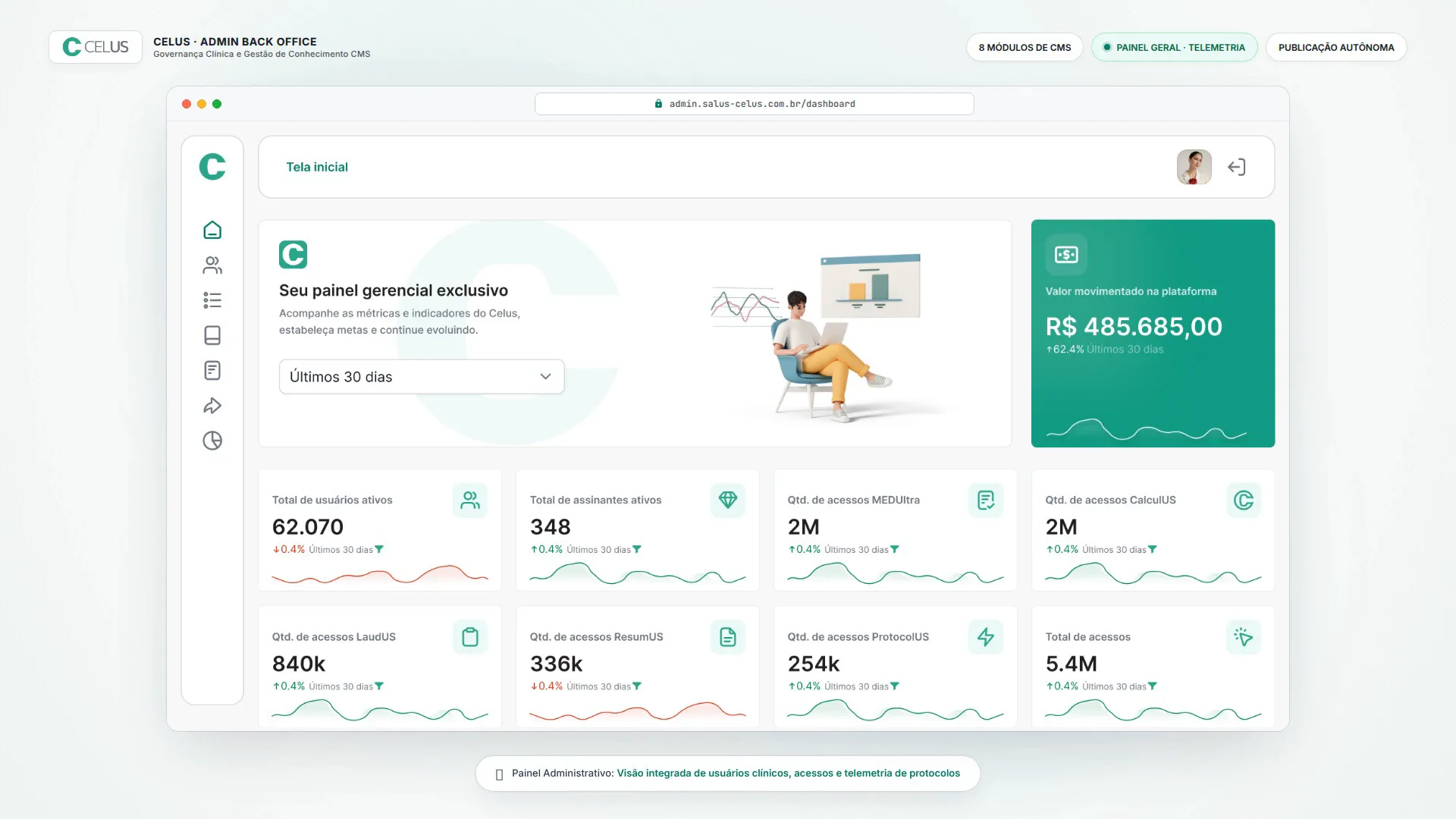This screenshot has height=819, width=1456.
Task: Click the ResumUS file icon
Action: pyautogui.click(x=728, y=637)
